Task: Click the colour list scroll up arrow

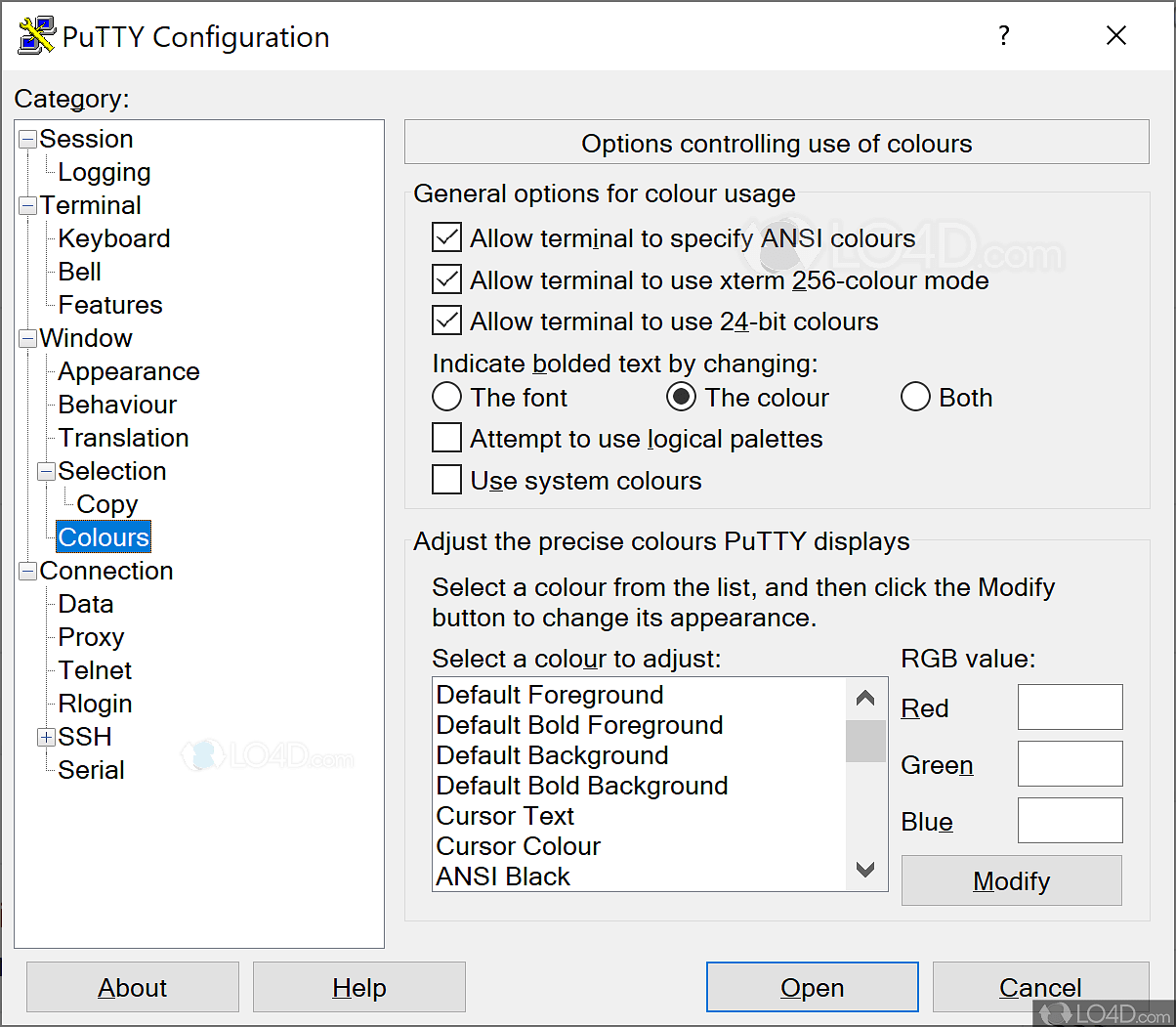Action: click(x=865, y=698)
